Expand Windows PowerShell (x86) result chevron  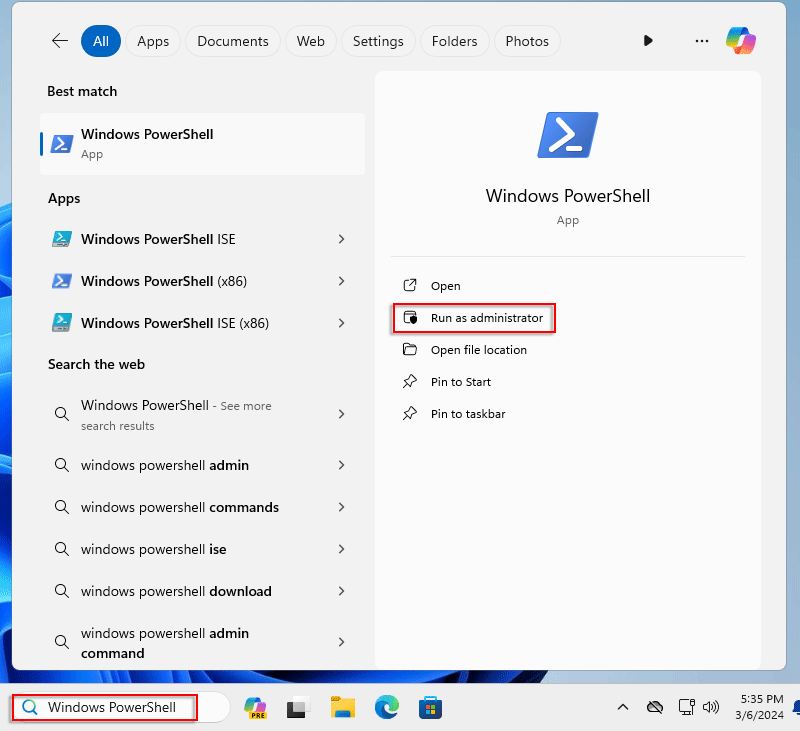341,281
